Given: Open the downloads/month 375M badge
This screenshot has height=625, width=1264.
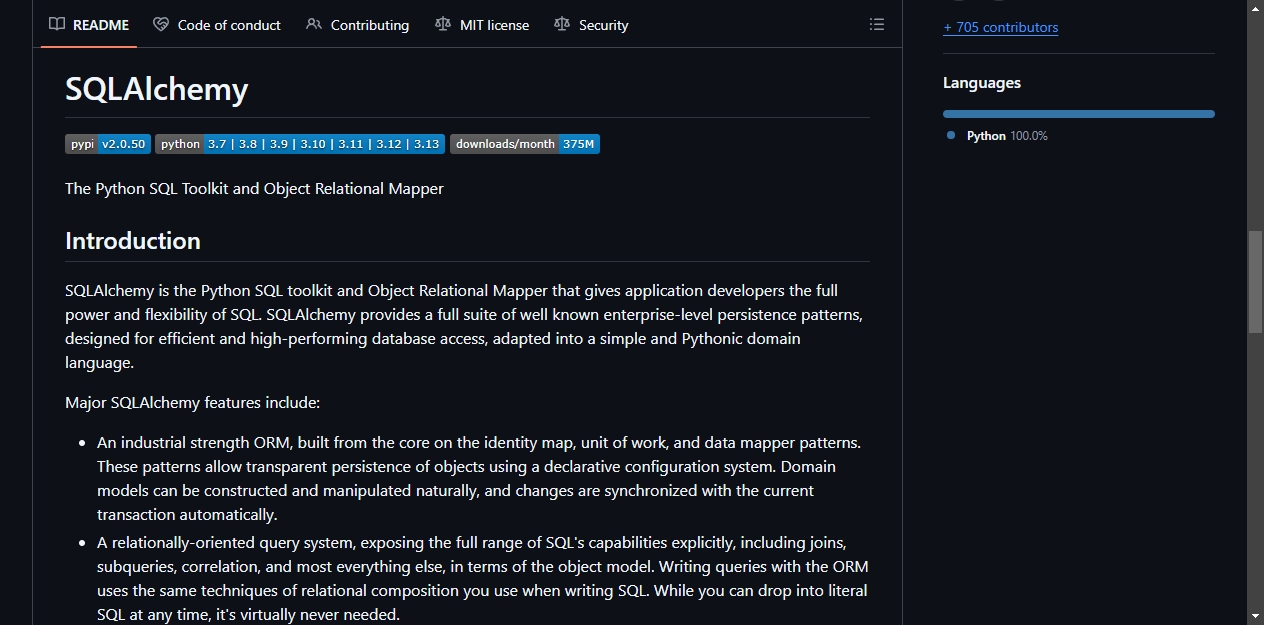Looking at the screenshot, I should click(x=525, y=144).
